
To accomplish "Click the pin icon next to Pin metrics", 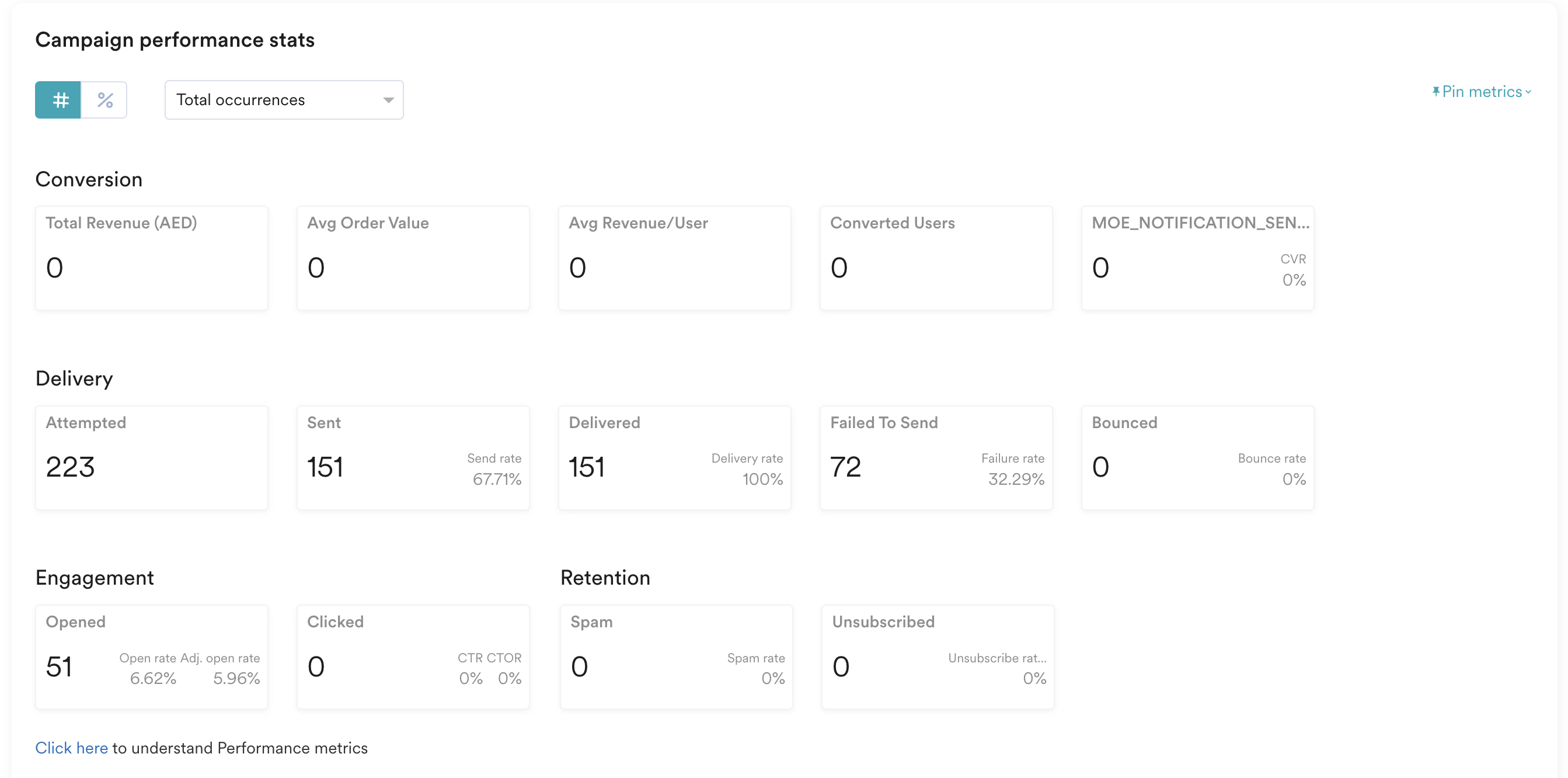I will [1435, 92].
